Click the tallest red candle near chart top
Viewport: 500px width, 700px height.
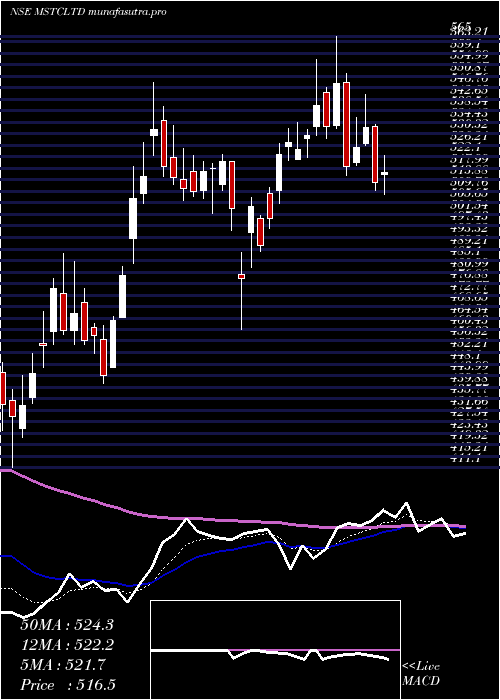(346, 125)
